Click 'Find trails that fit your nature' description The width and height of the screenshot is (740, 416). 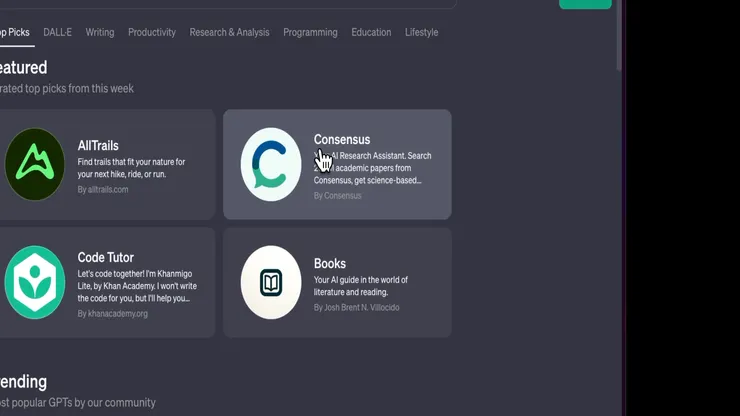point(131,168)
